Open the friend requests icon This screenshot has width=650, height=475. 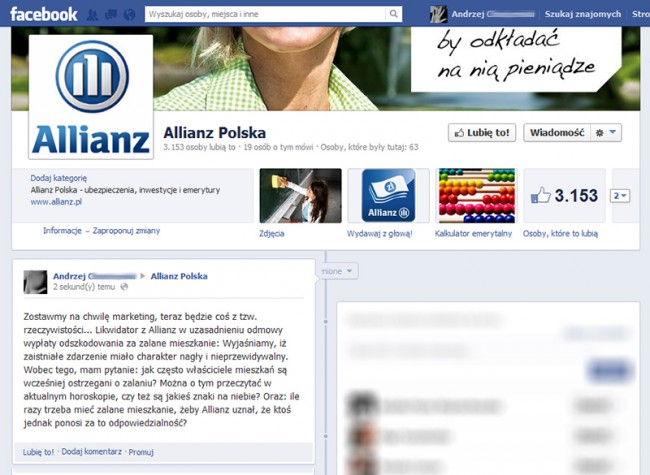(x=92, y=15)
